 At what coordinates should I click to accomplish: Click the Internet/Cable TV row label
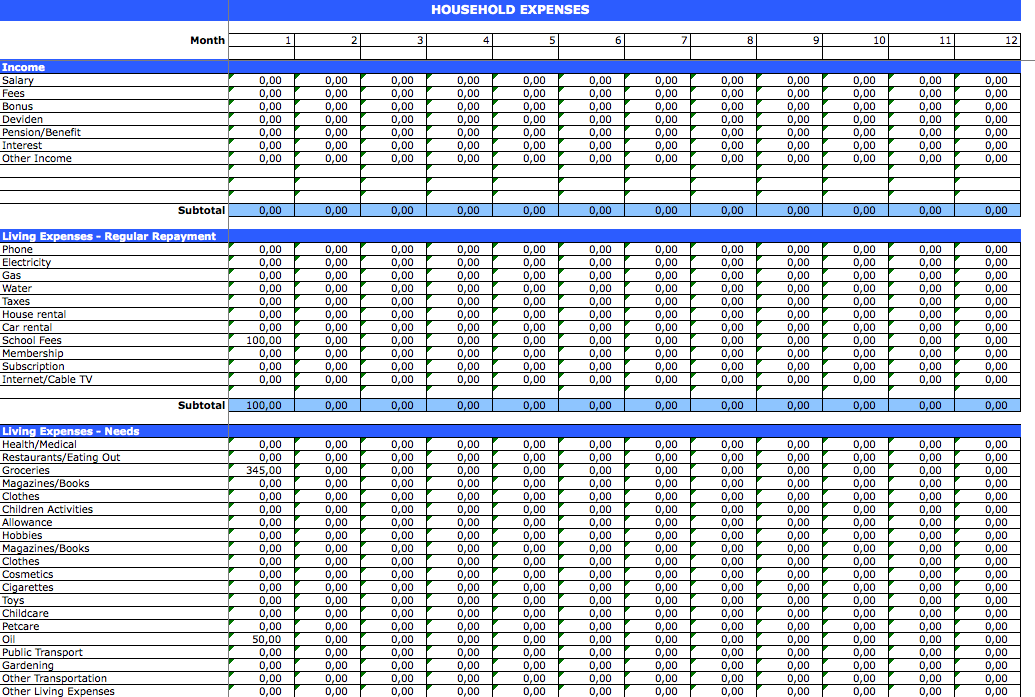(x=47, y=379)
